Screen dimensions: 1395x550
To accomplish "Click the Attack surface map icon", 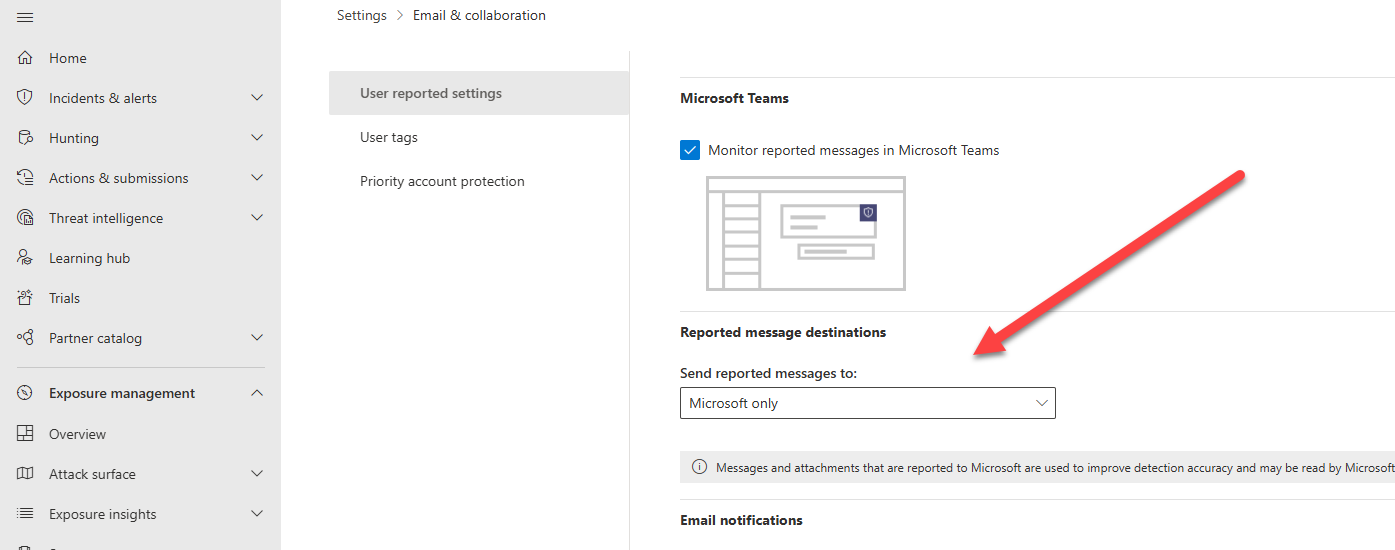I will click(25, 474).
